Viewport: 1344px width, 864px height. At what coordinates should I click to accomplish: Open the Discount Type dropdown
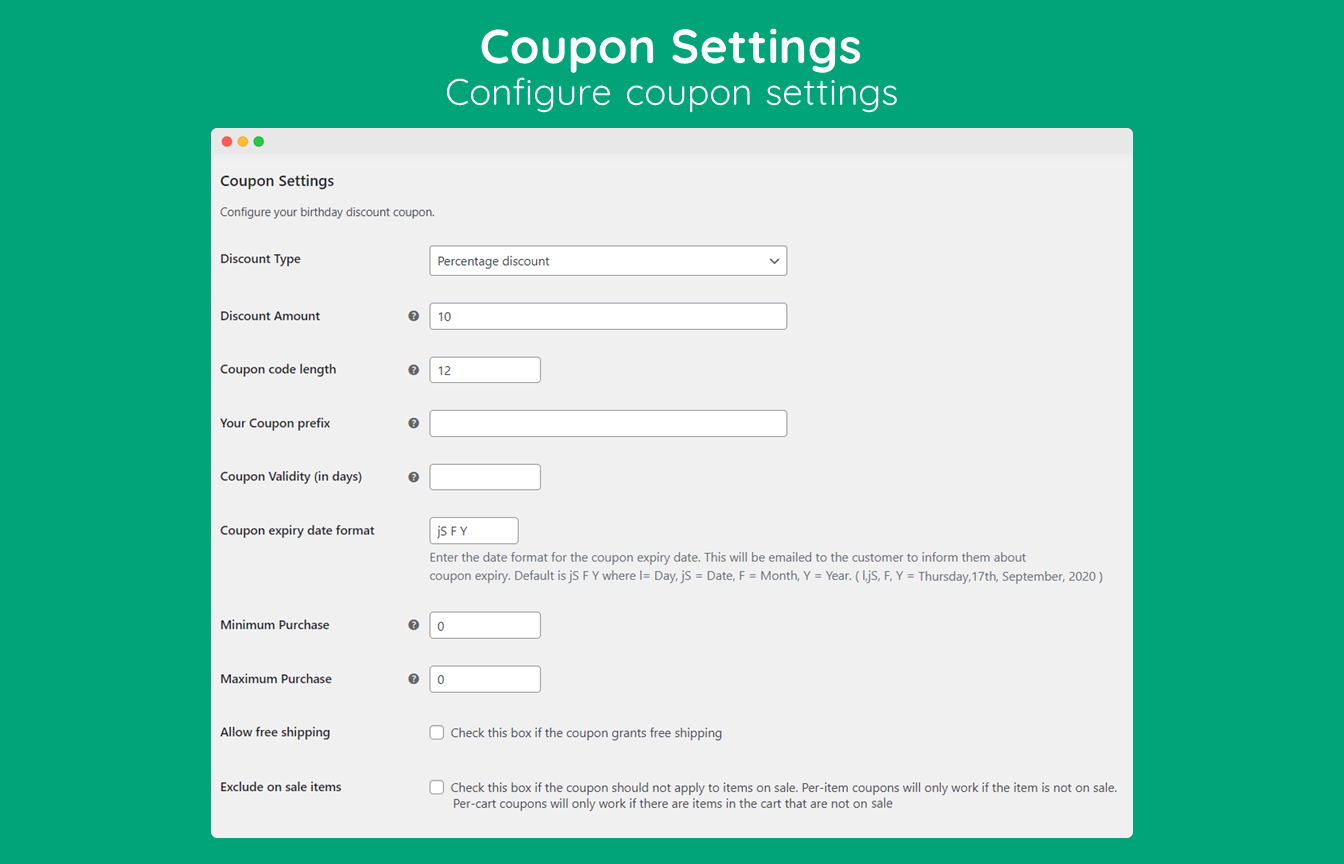608,261
